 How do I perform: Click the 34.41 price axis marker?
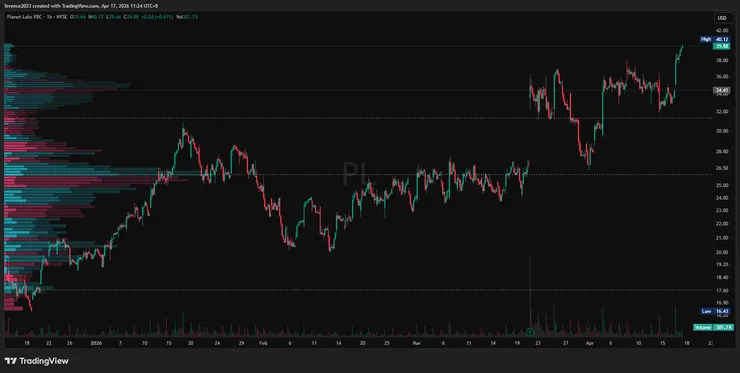722,90
